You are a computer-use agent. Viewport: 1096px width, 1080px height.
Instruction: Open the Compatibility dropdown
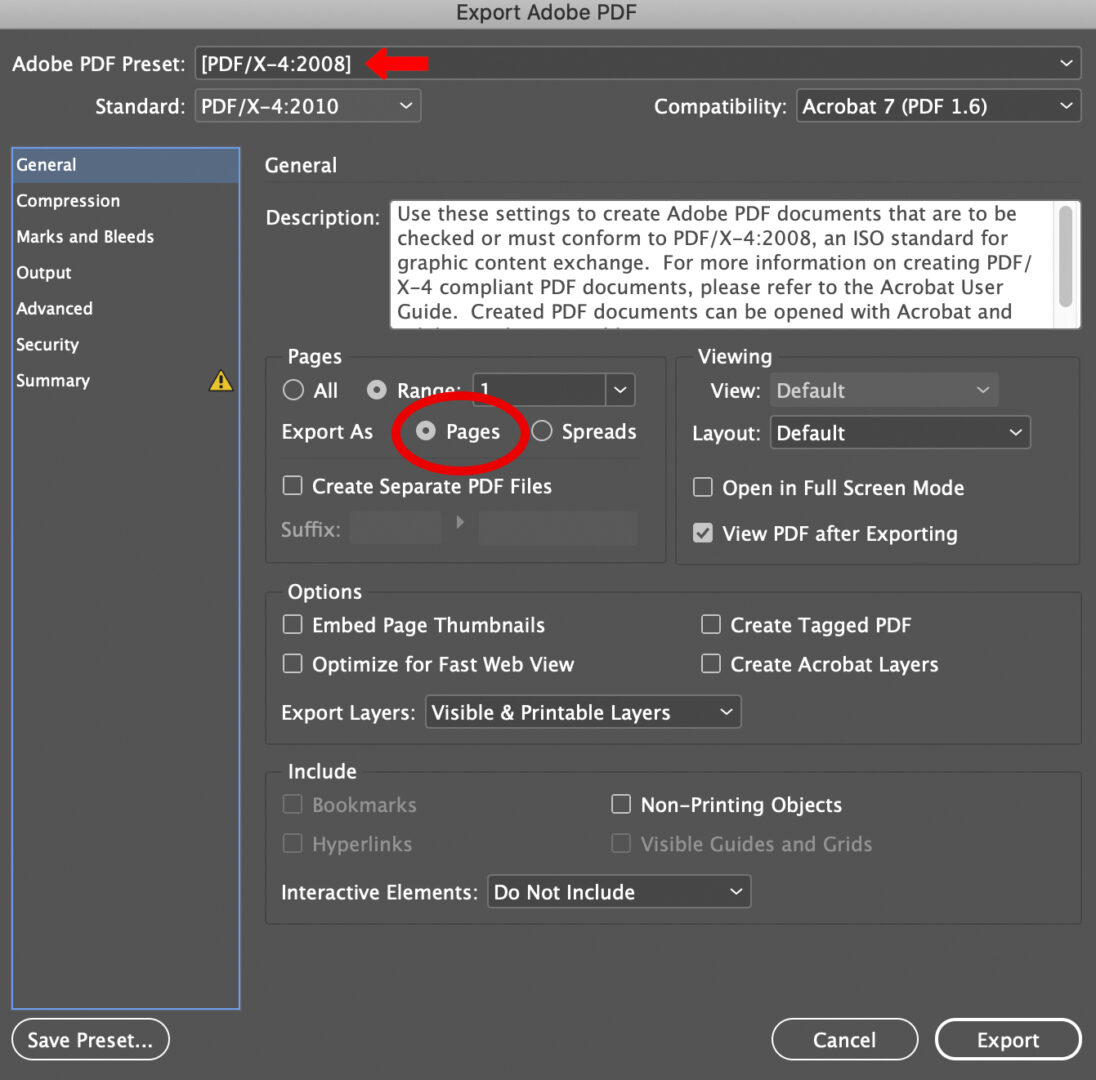pyautogui.click(x=938, y=106)
